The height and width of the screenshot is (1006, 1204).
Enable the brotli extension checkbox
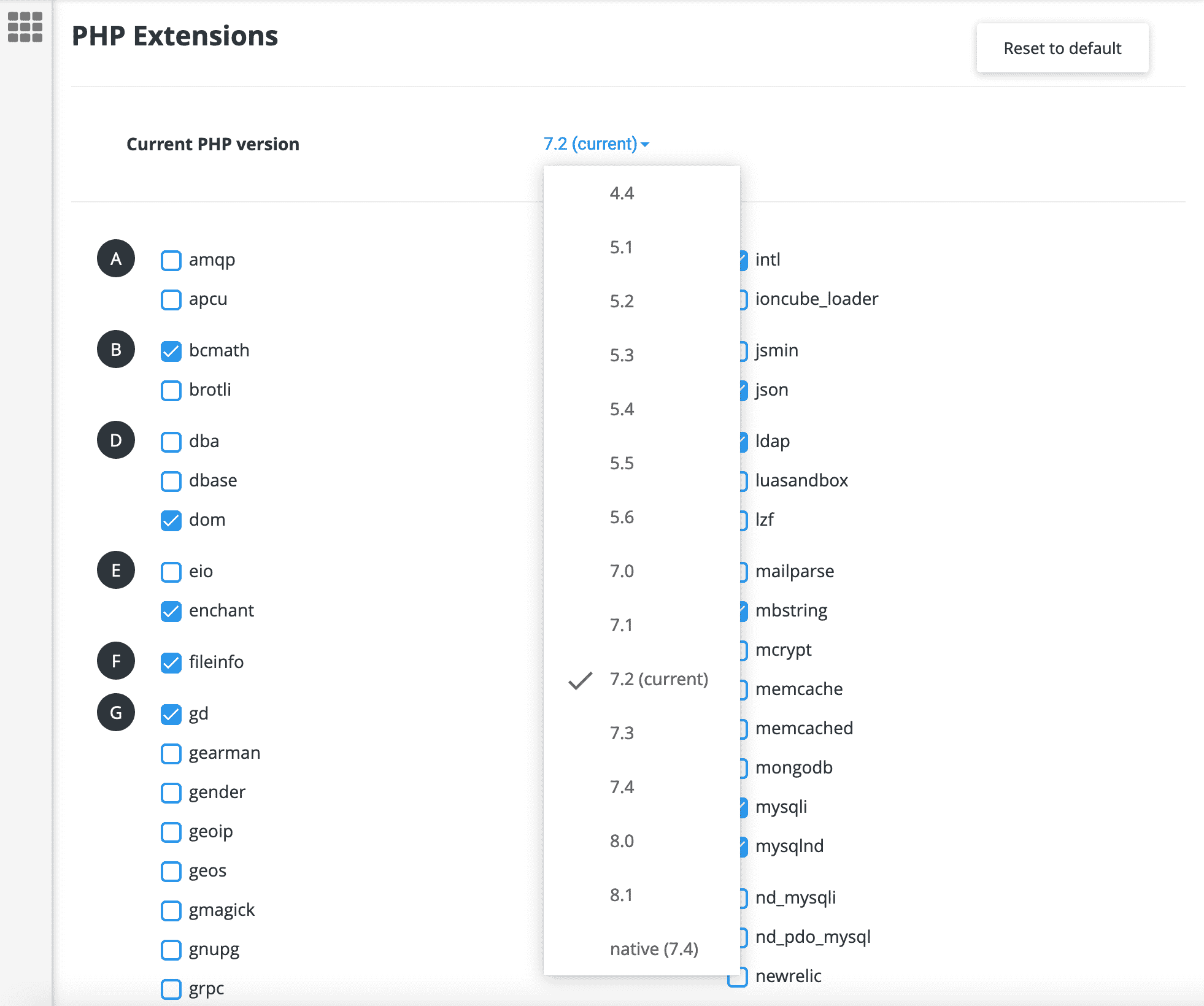pyautogui.click(x=171, y=390)
